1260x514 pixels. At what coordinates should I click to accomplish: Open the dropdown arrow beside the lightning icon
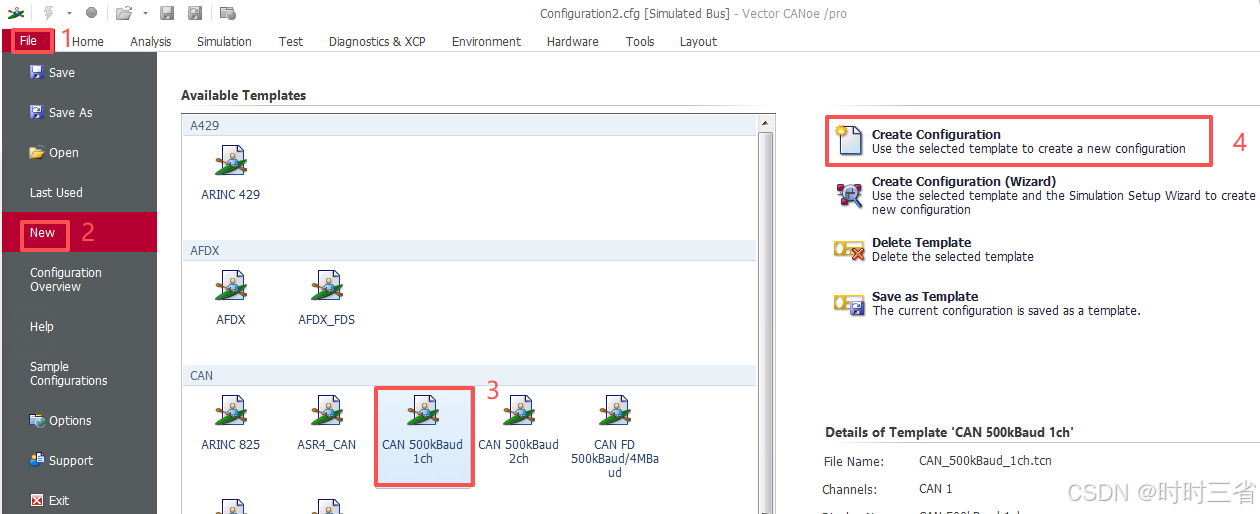(69, 14)
